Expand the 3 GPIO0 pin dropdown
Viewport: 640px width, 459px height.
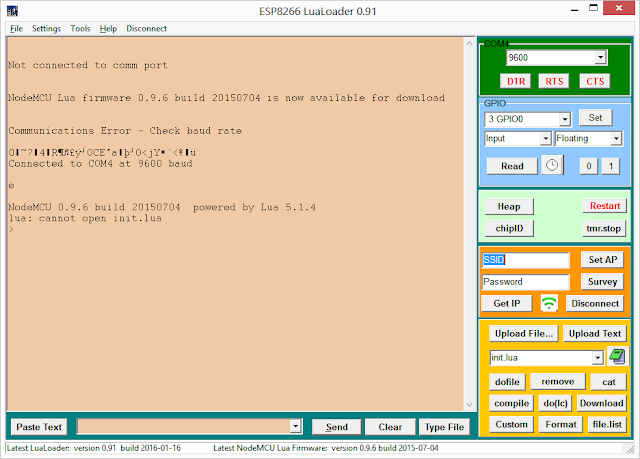(564, 119)
